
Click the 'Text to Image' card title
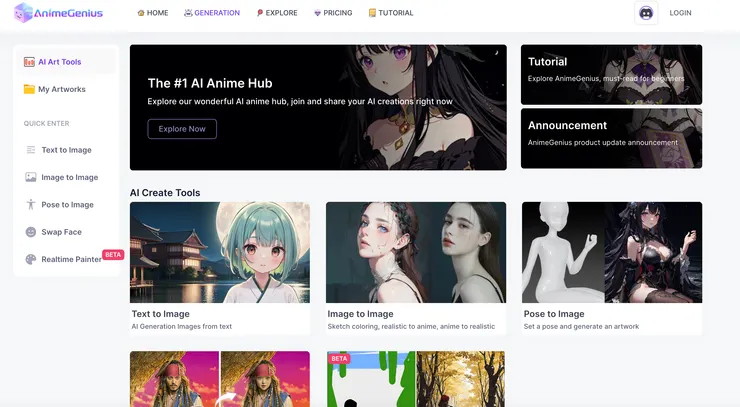160,314
